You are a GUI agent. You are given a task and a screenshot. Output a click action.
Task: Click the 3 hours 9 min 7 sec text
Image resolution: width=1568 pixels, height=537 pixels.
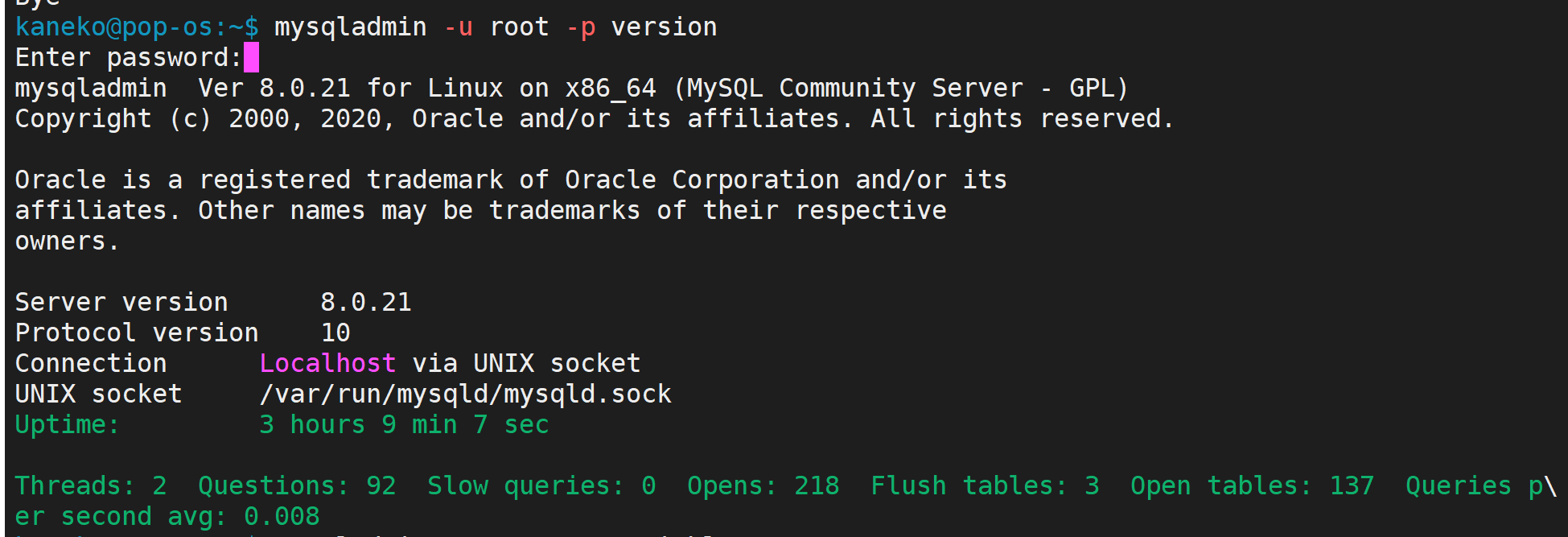404,424
